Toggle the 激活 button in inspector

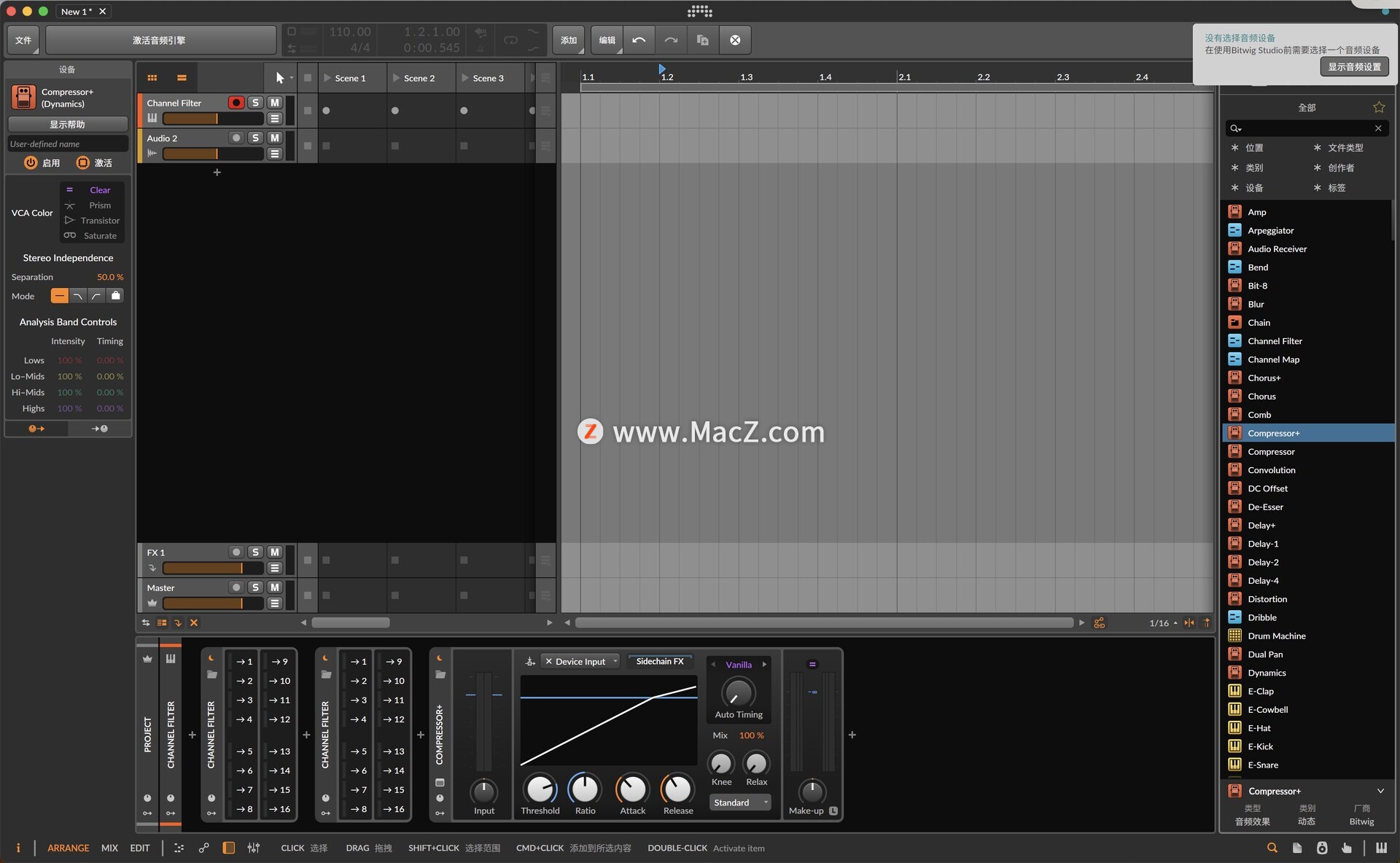point(83,163)
